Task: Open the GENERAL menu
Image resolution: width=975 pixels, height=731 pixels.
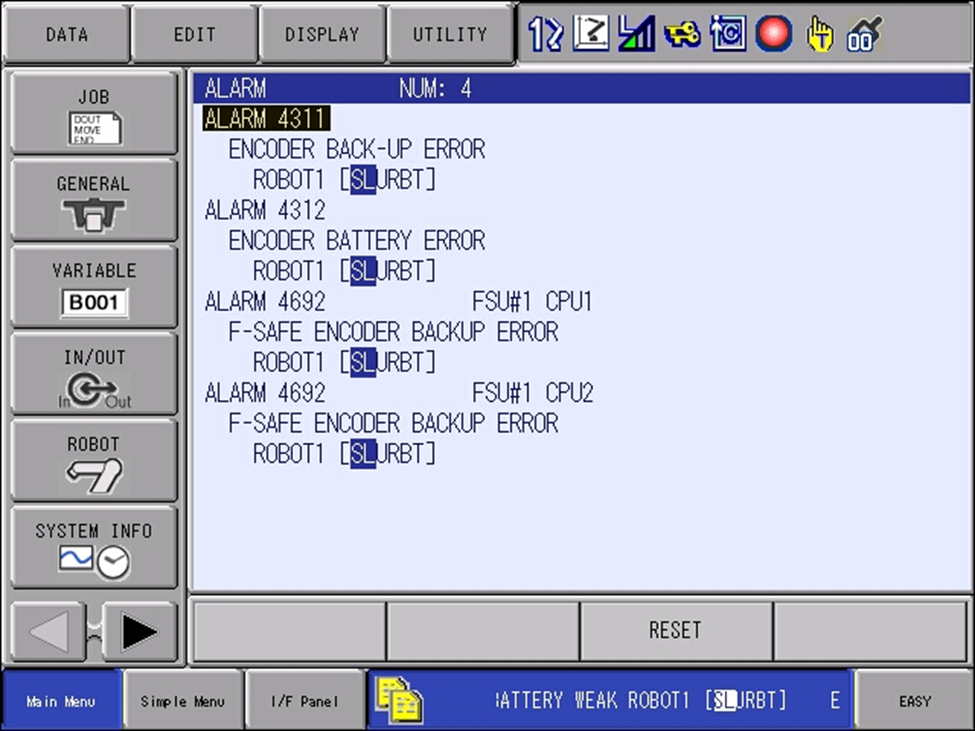Action: pos(94,200)
